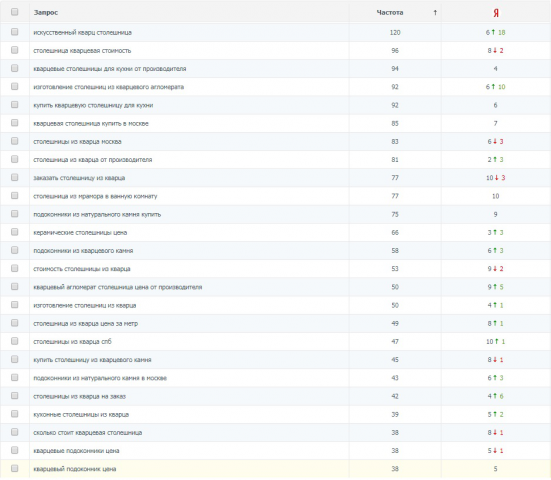This screenshot has width=551, height=480.
Task: Sort by the Запрос column header
Action: coord(46,13)
